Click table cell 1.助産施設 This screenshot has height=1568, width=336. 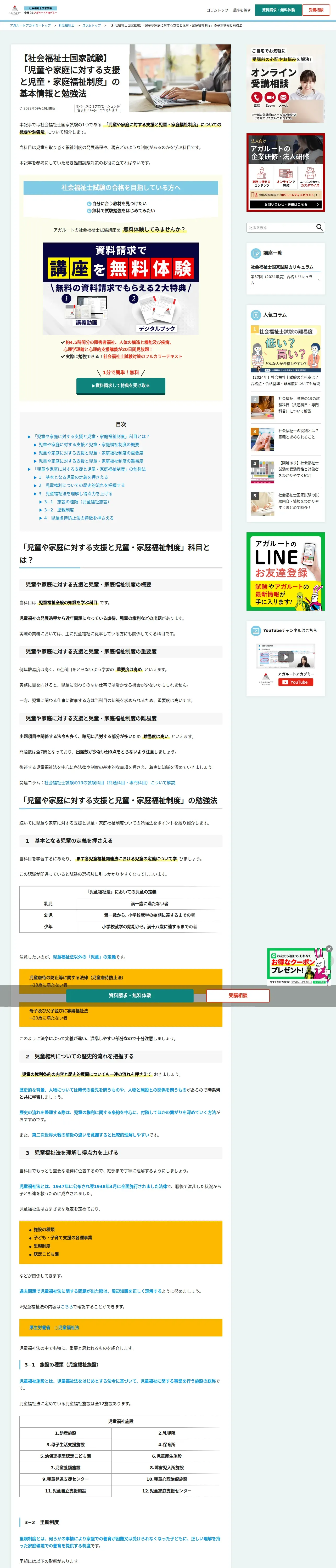pyautogui.click(x=65, y=1433)
